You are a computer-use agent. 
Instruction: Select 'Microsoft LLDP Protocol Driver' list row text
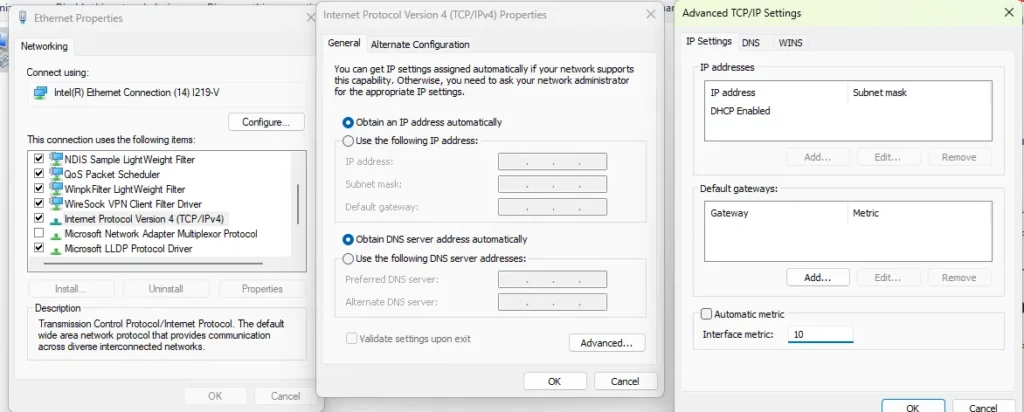click(x=129, y=249)
